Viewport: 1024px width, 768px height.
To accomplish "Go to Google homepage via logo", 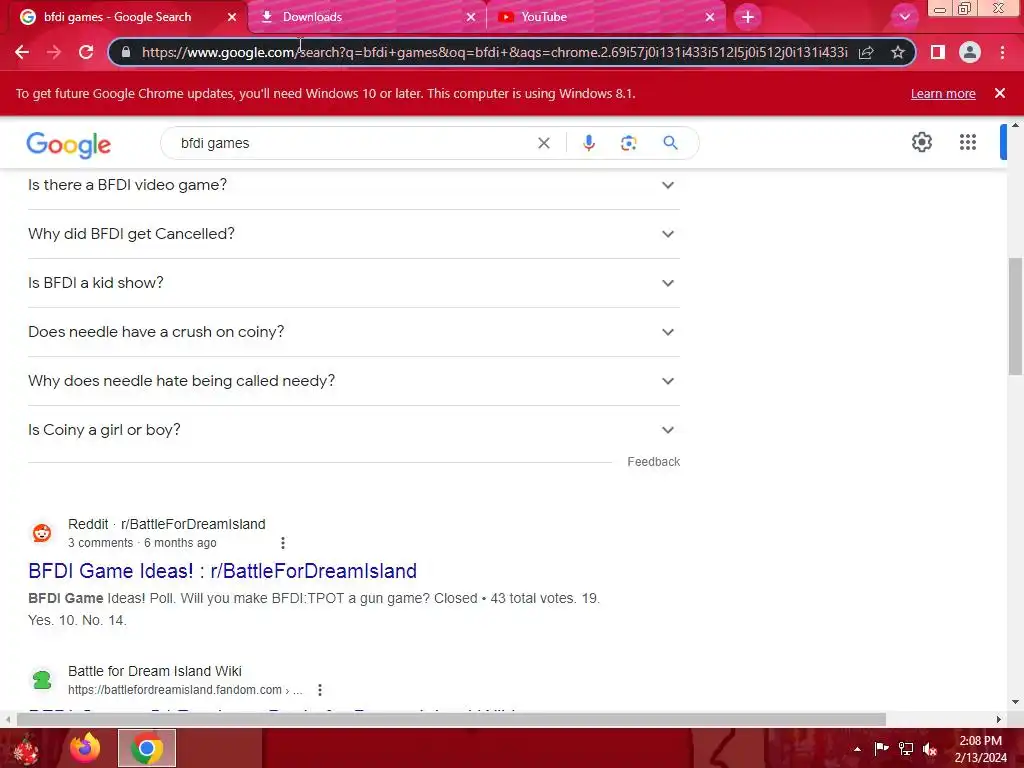I will (69, 145).
